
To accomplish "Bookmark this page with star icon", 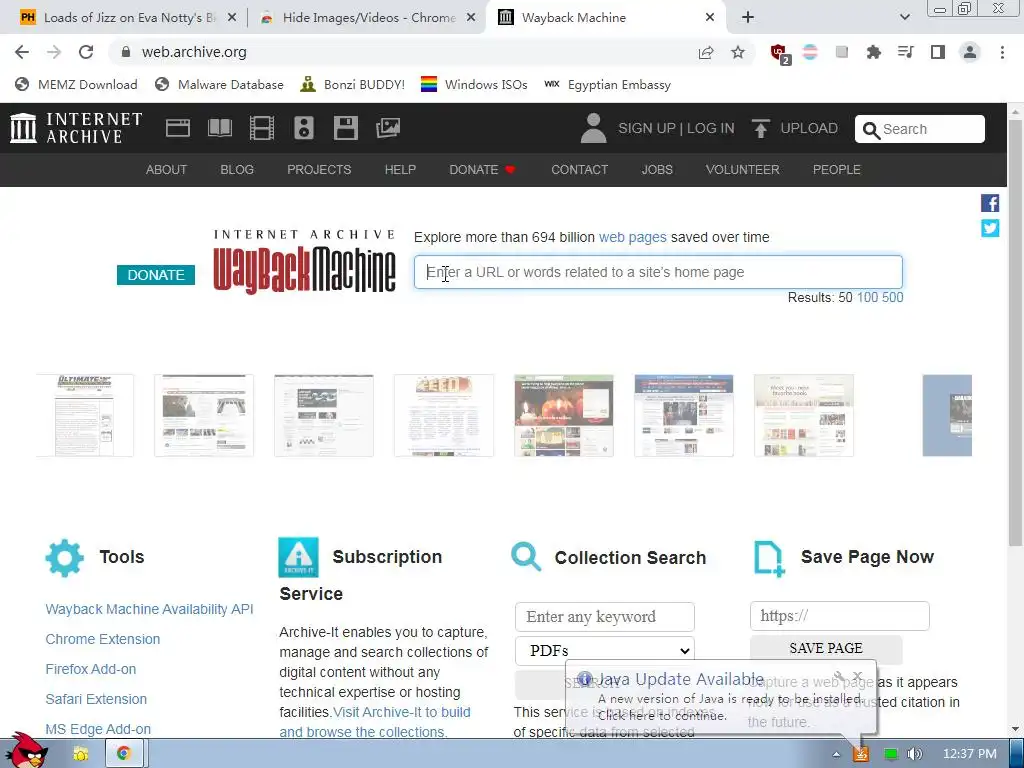I will tap(738, 52).
